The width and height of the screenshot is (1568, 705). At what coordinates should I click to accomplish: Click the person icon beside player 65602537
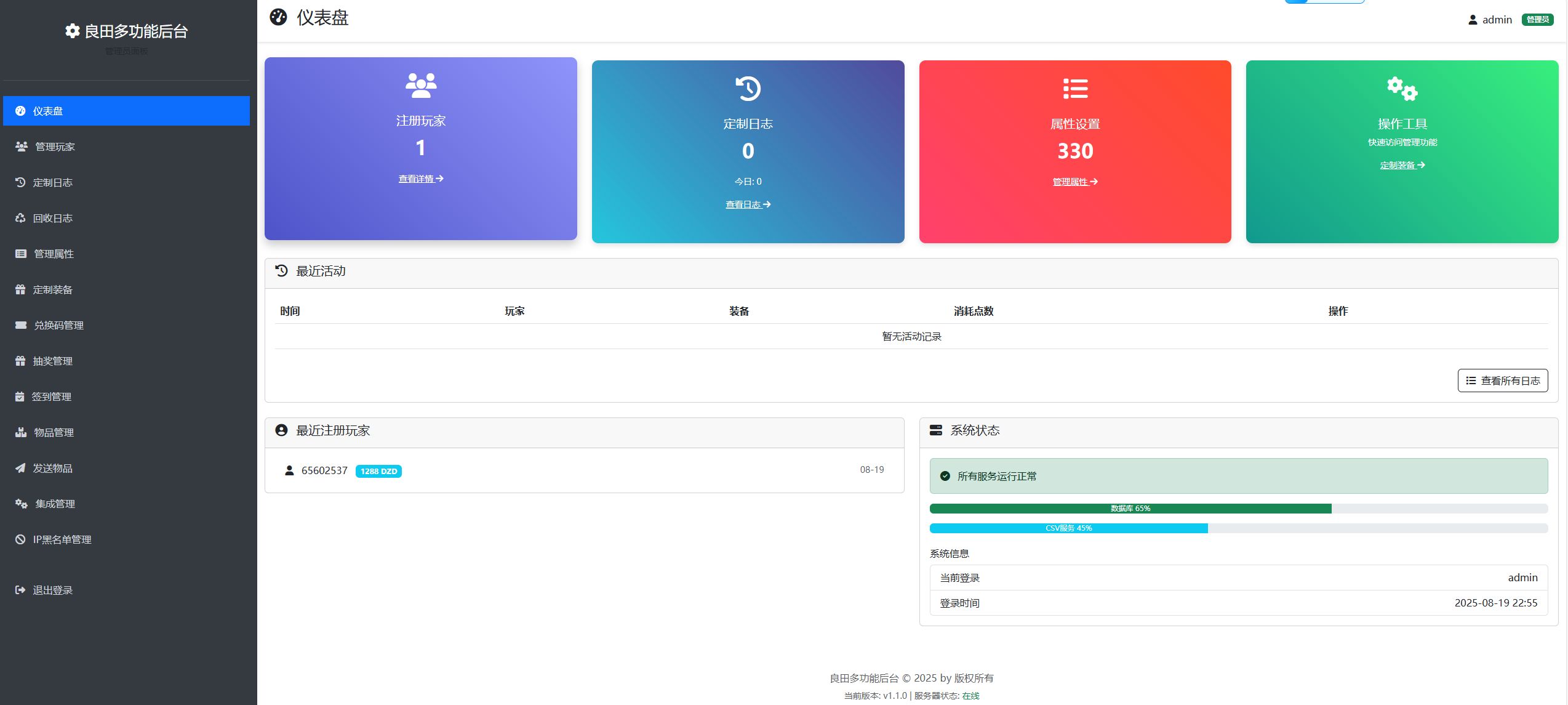click(289, 470)
